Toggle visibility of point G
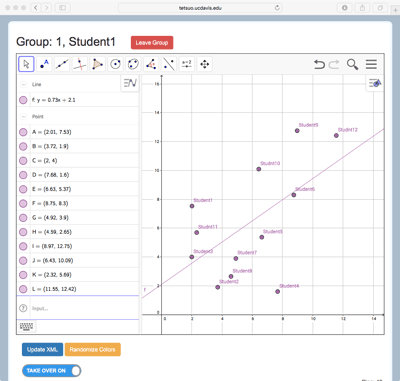400x381 pixels. (x=23, y=218)
